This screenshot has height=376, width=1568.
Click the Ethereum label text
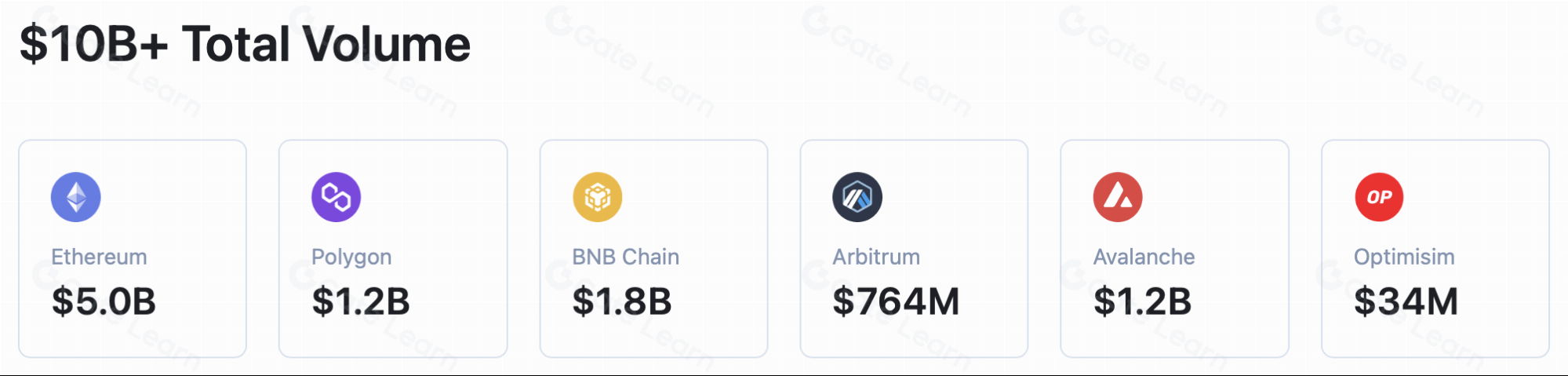pyautogui.click(x=99, y=257)
